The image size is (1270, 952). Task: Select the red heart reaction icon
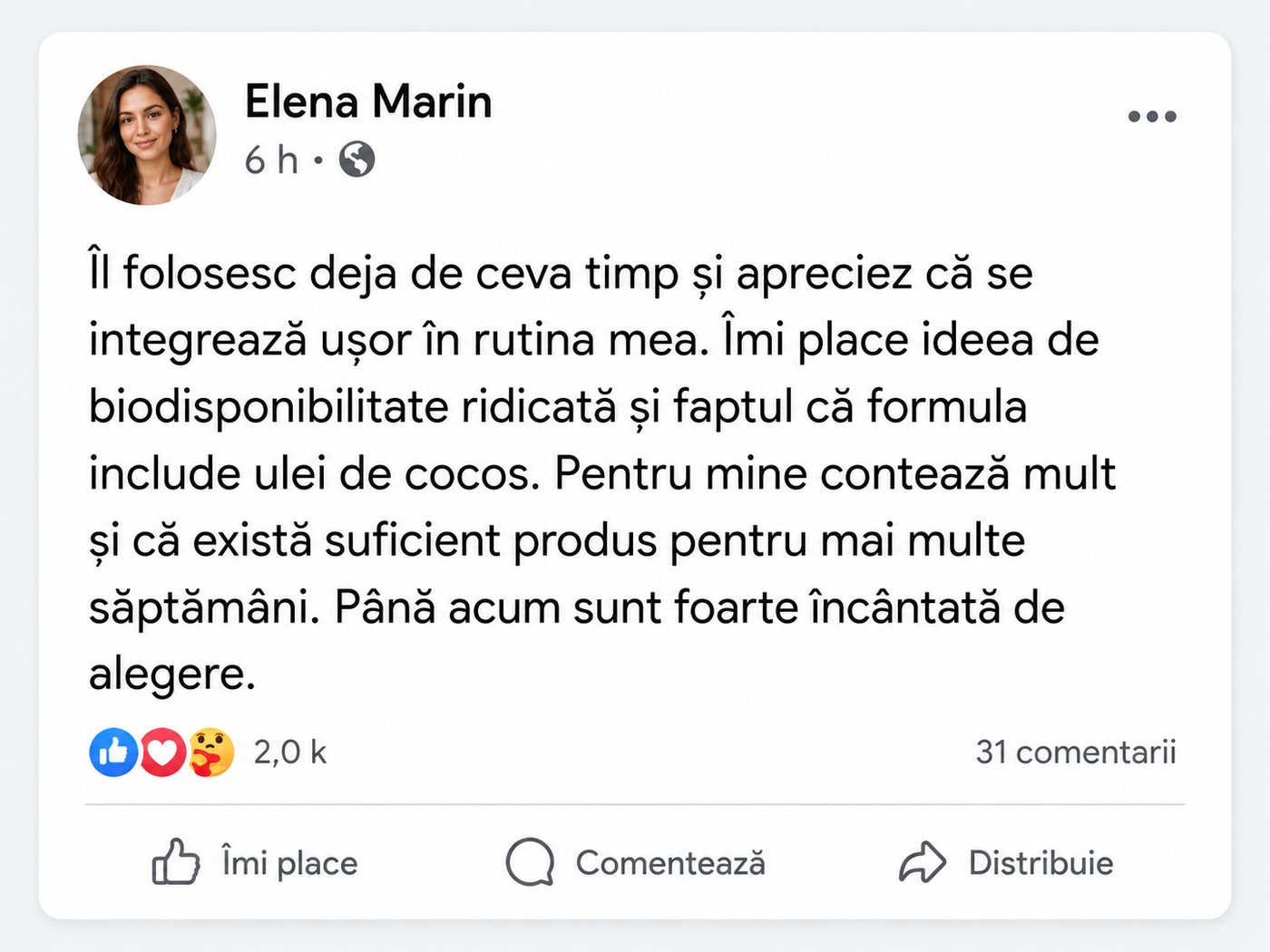[x=162, y=752]
